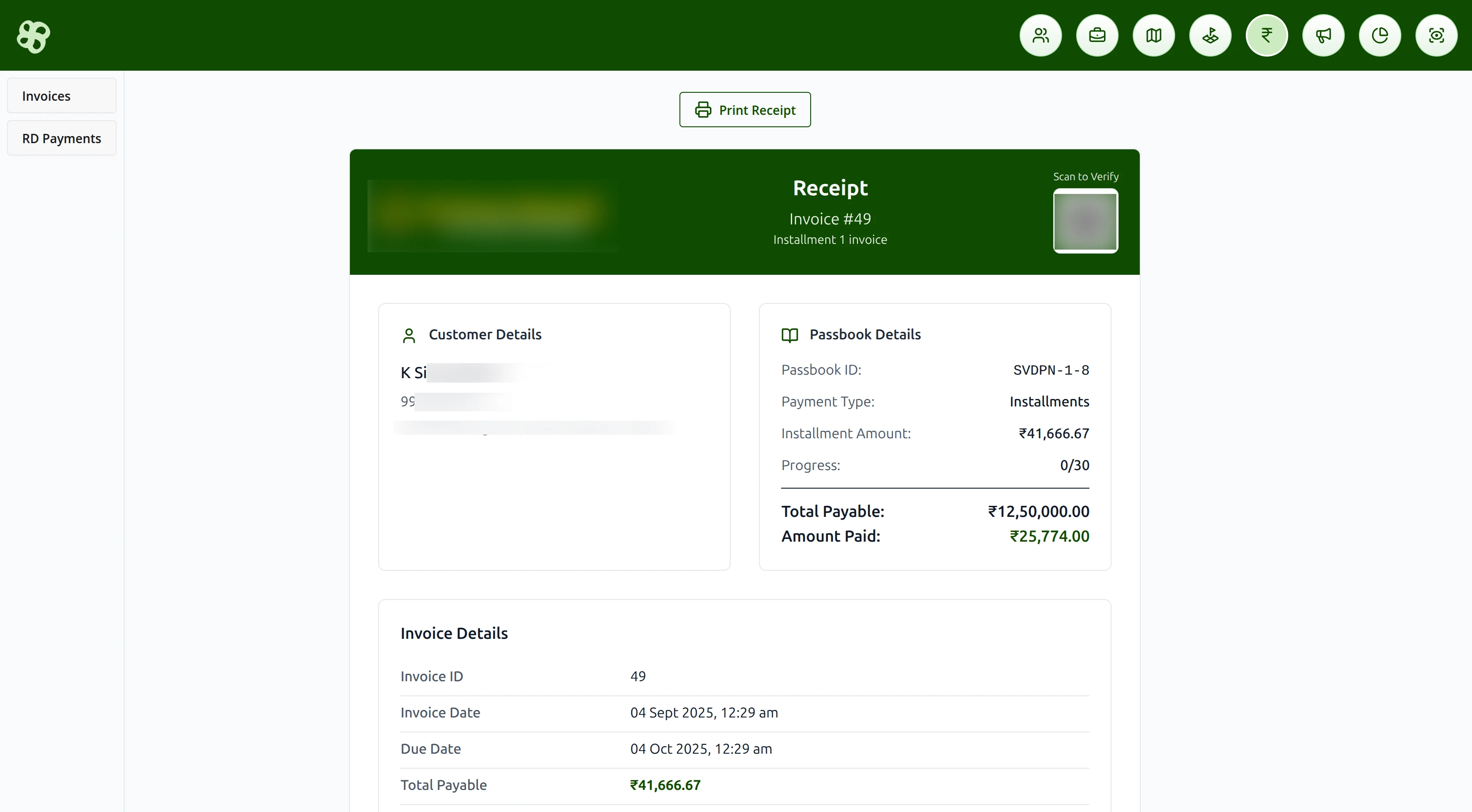
Task: Click the Scan to Verify QR code
Action: [x=1085, y=221]
